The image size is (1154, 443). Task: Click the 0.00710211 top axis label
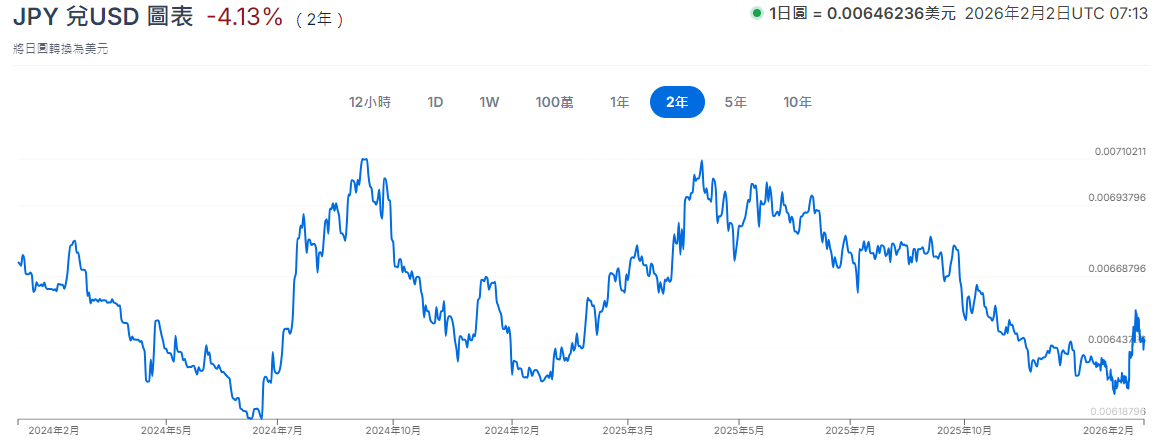pyautogui.click(x=1119, y=152)
